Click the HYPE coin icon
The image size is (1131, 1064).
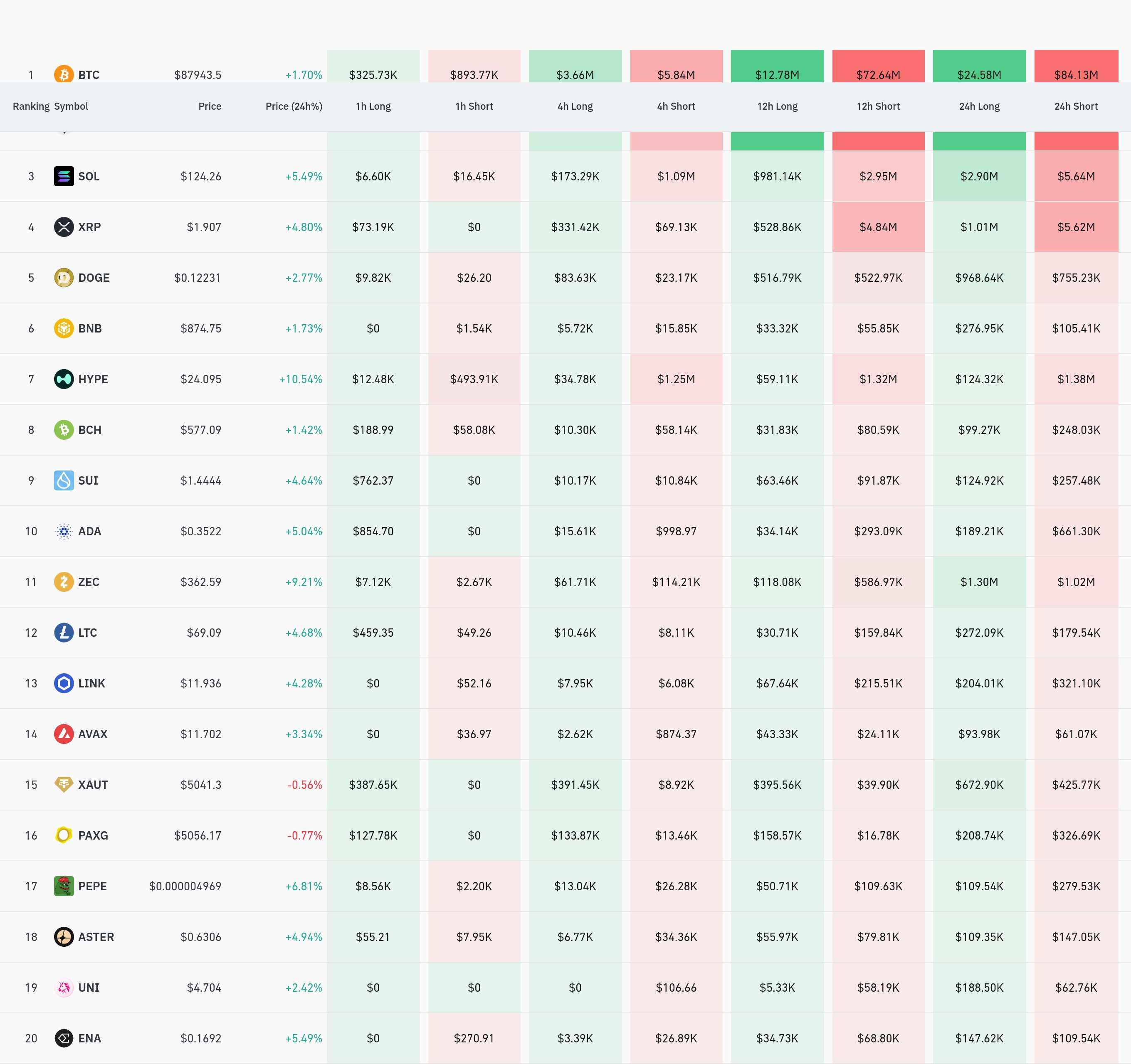point(64,379)
